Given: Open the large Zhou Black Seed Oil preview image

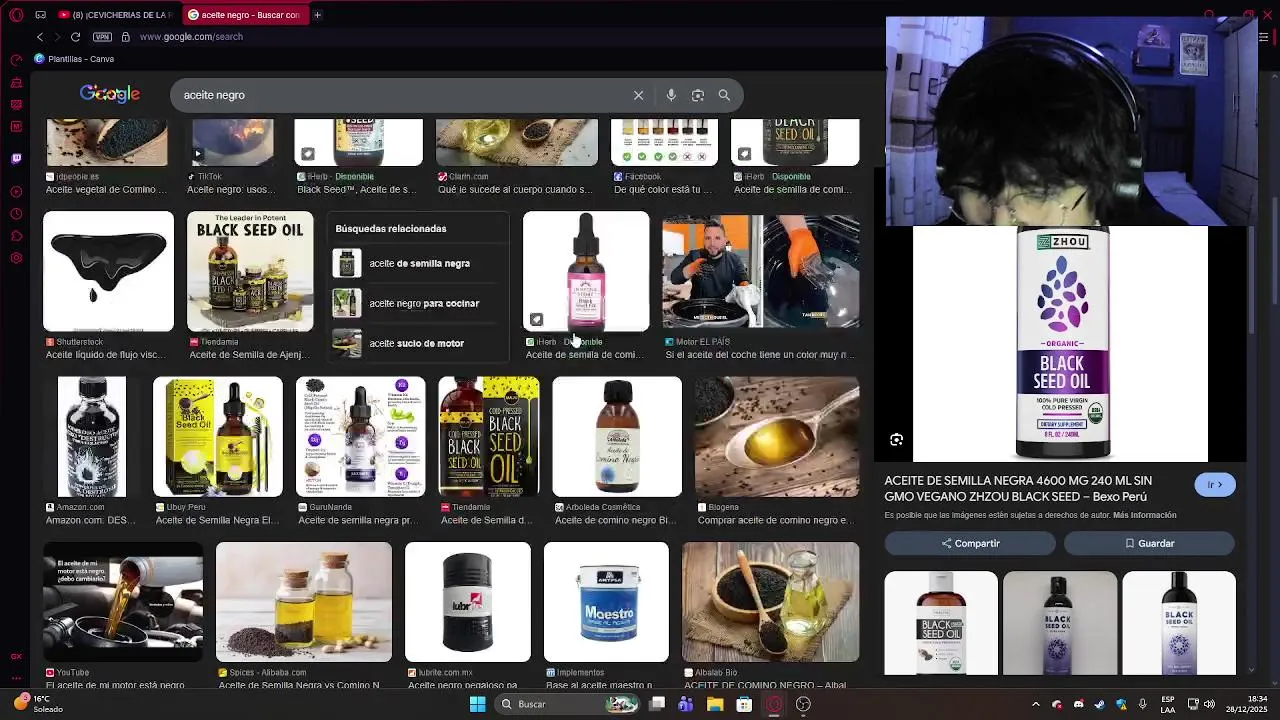Looking at the screenshot, I should [1060, 344].
